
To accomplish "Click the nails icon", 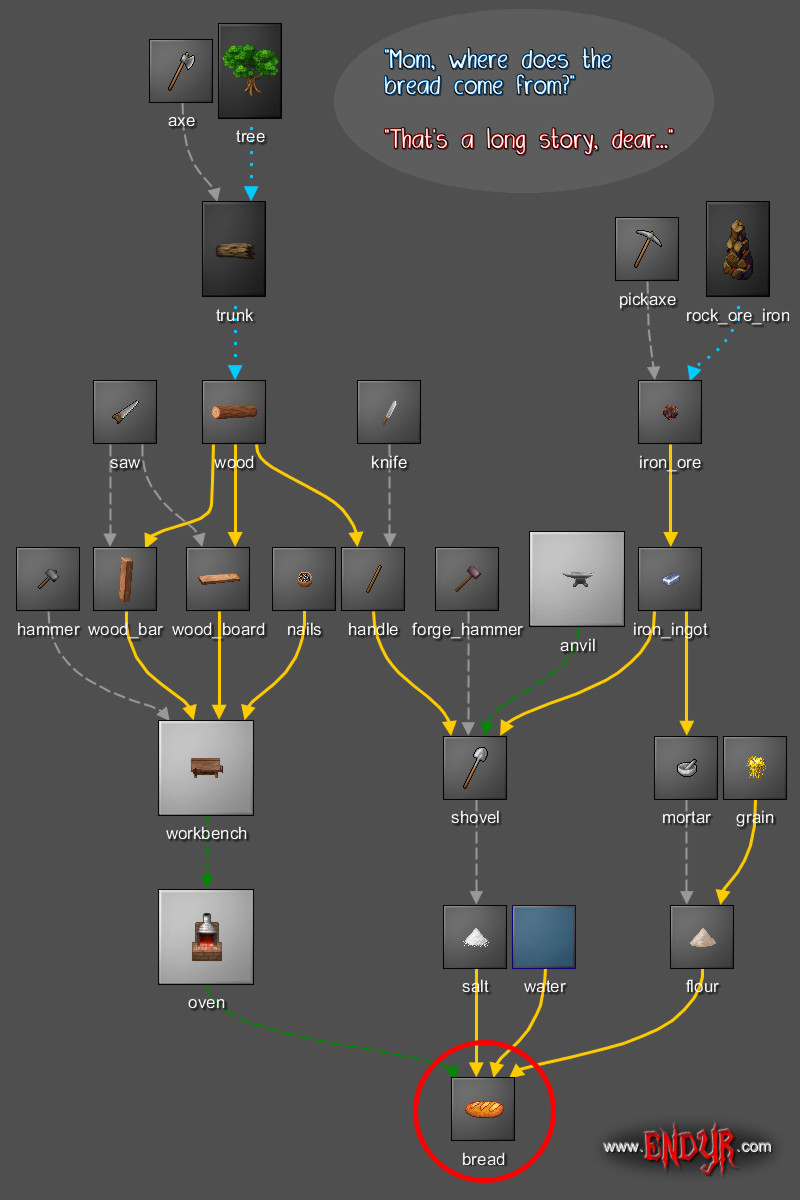I will [x=304, y=579].
